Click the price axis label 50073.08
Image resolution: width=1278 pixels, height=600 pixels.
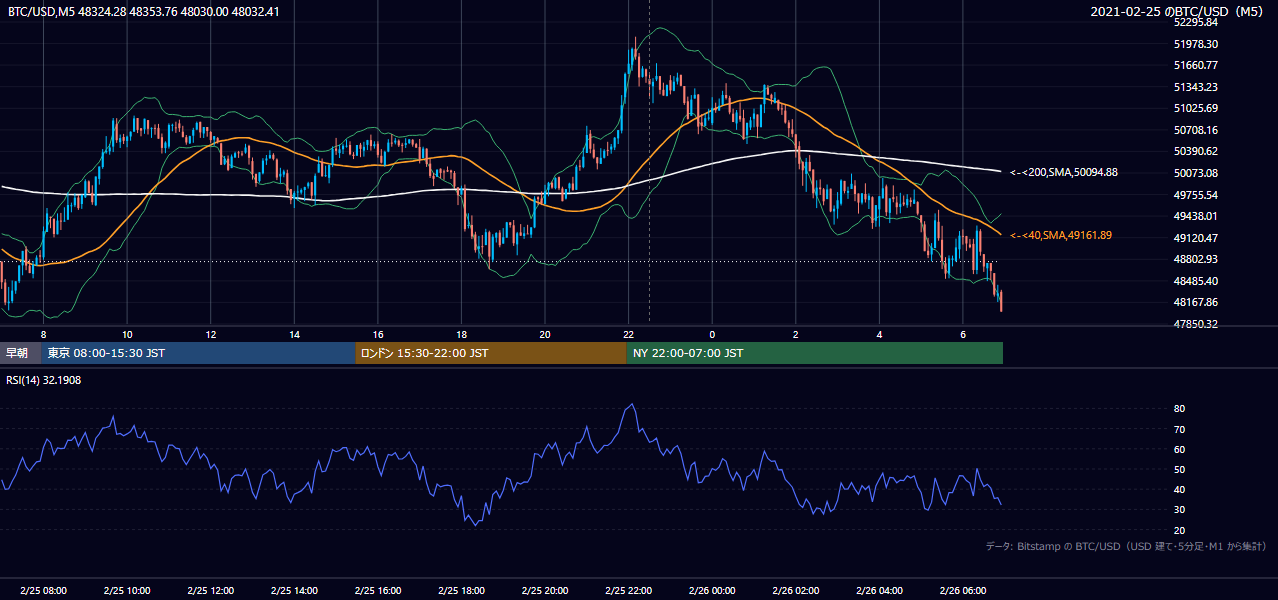tap(1195, 173)
